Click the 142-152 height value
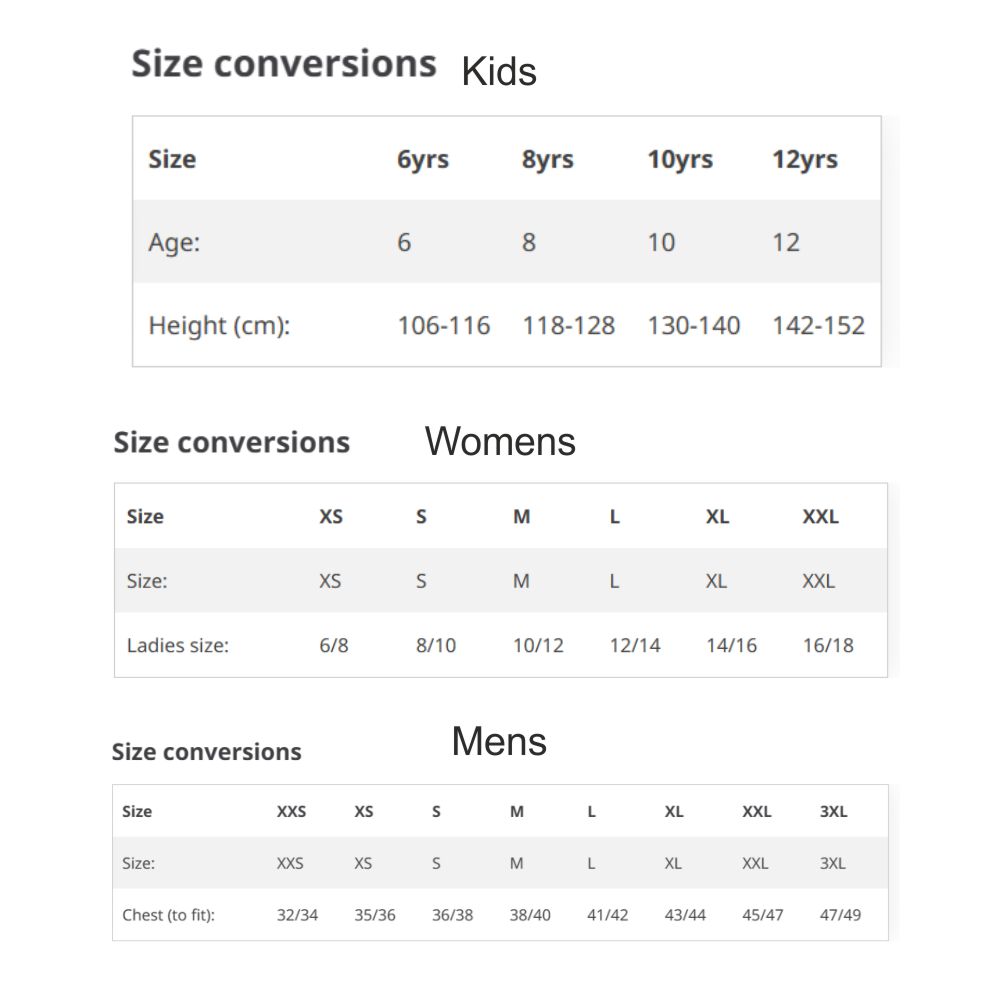 818,325
